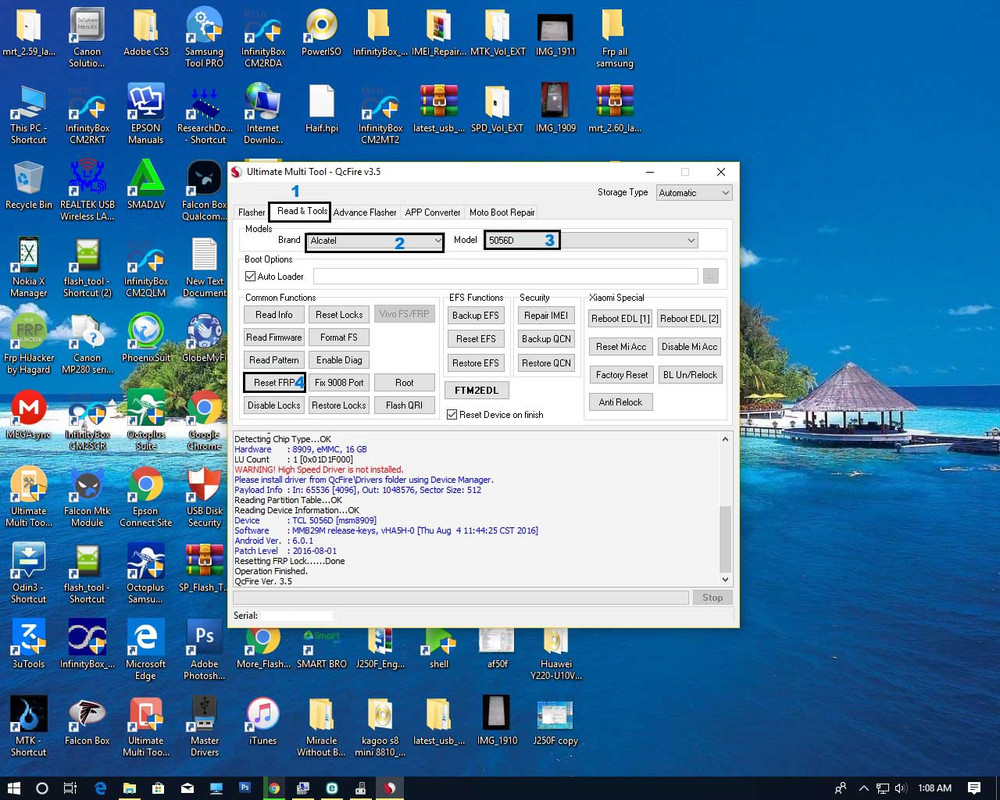Click the volume icon in system tray
The width and height of the screenshot is (1000, 800).
coord(901,789)
